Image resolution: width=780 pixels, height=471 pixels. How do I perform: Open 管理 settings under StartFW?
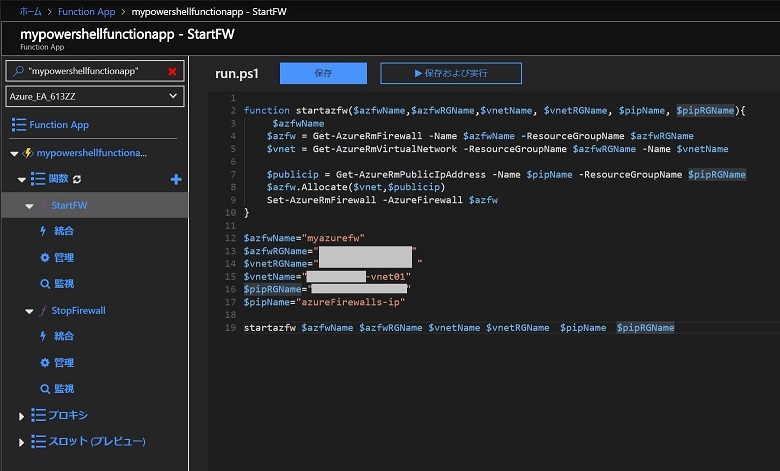pyautogui.click(x=63, y=257)
